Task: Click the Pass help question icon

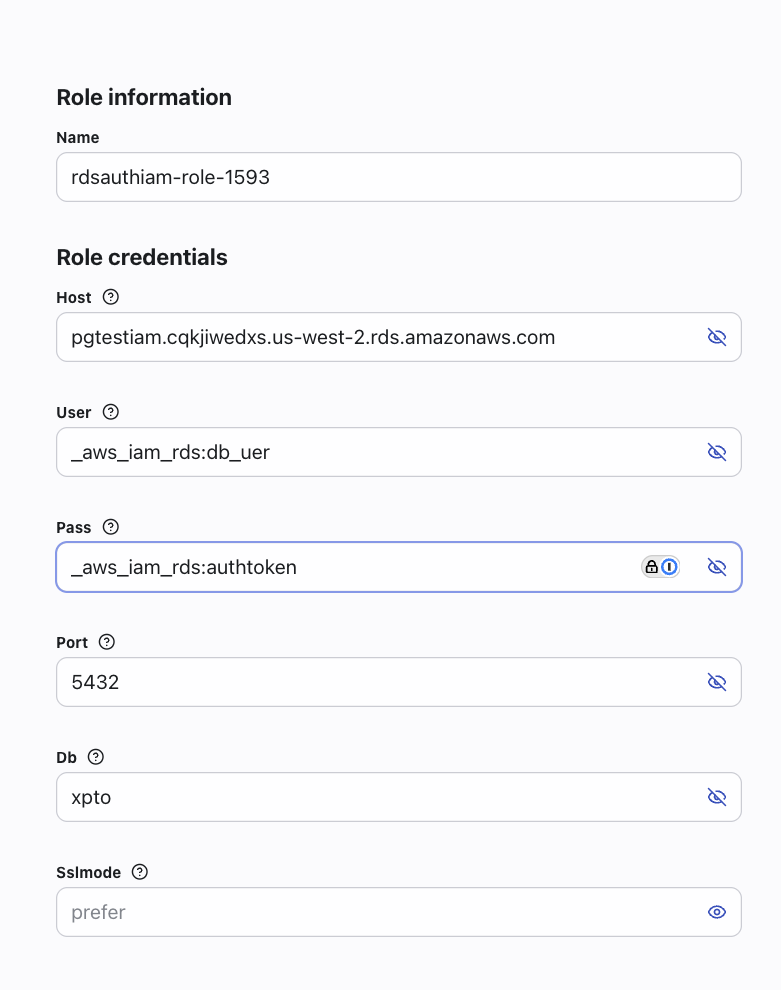Action: (111, 527)
